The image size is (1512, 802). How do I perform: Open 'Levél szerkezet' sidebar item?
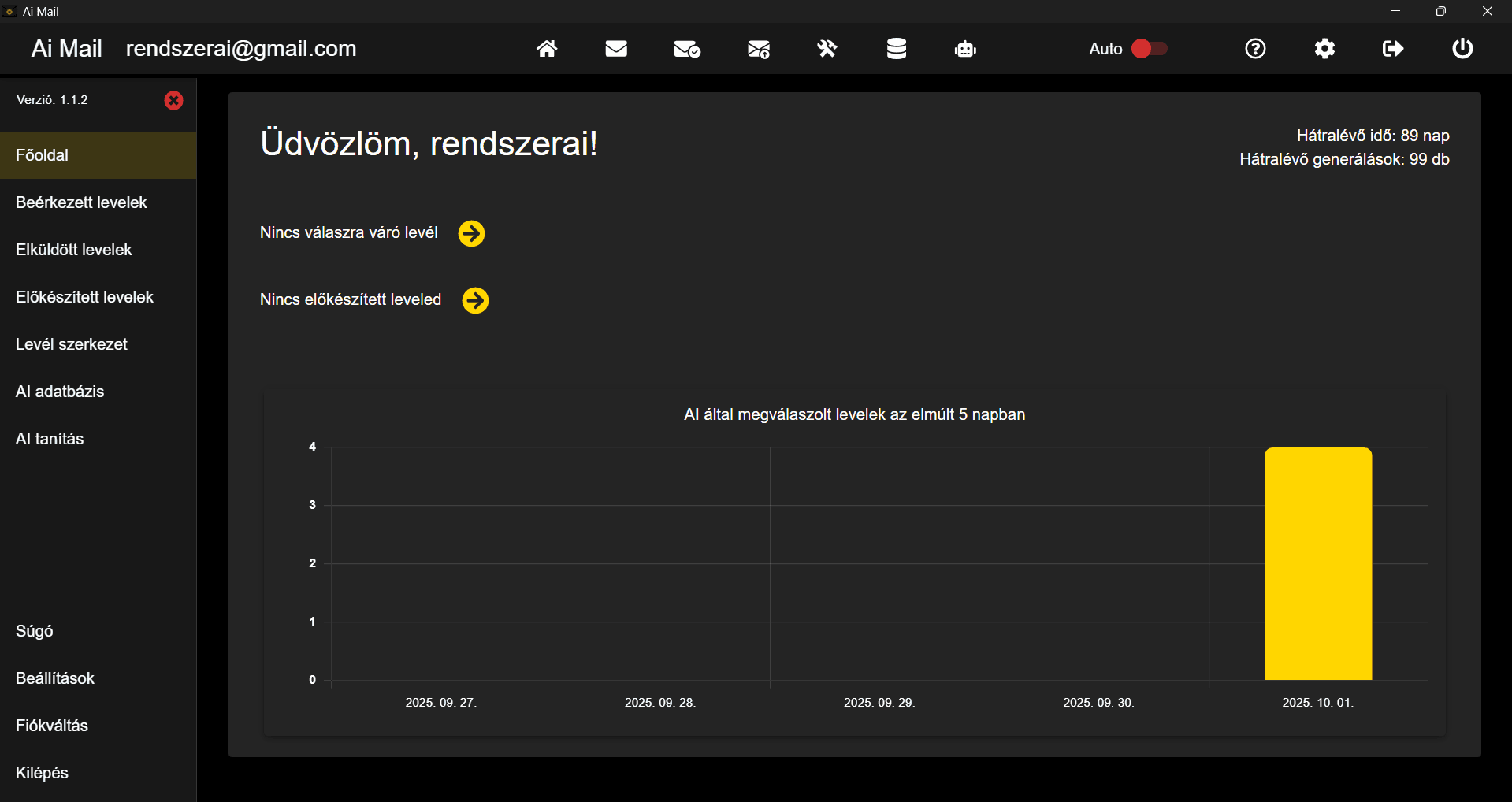tap(72, 344)
